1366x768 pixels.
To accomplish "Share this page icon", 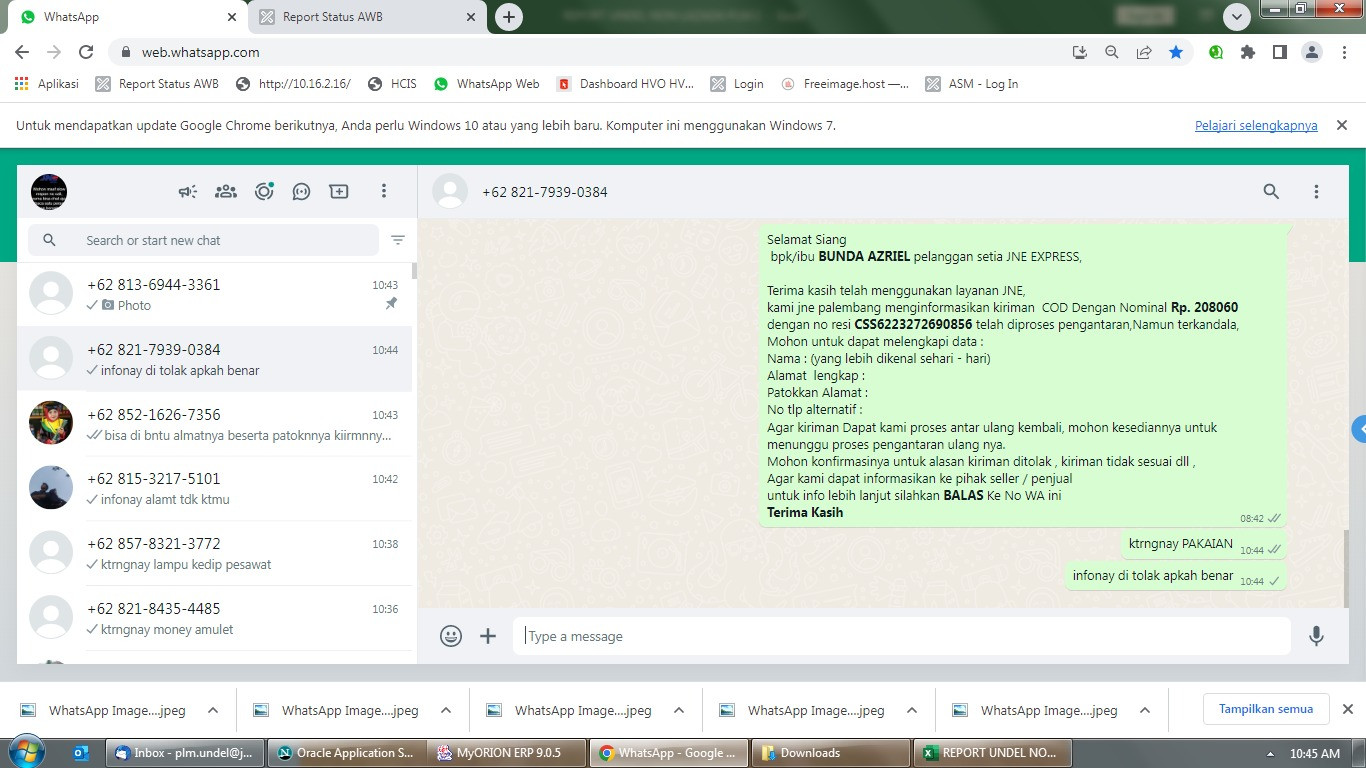I will point(1144,52).
